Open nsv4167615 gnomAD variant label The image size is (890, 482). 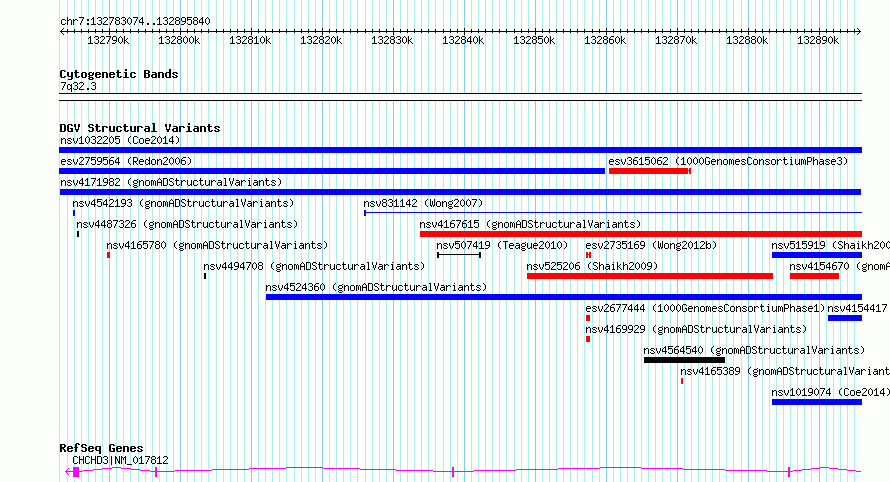click(x=530, y=224)
